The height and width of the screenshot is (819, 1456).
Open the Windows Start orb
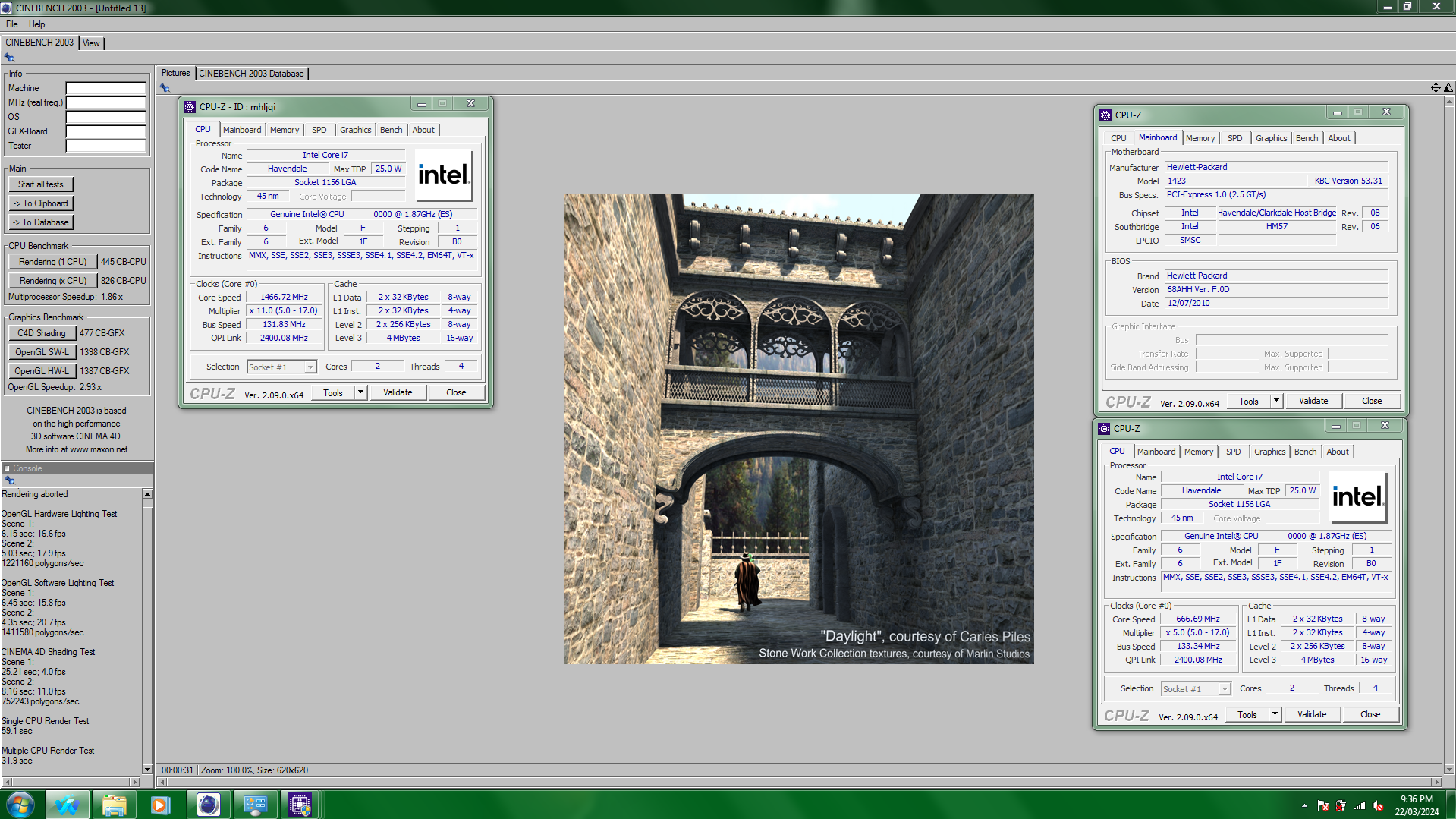(20, 805)
